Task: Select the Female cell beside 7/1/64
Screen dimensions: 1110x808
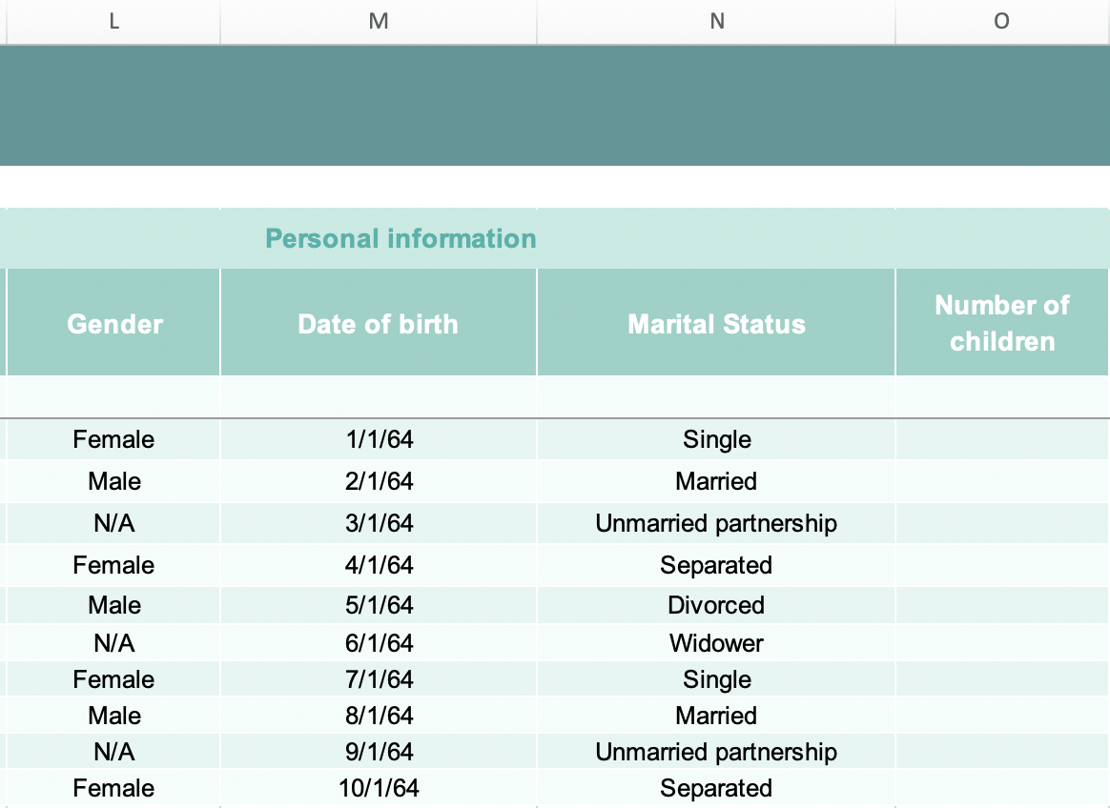Action: 112,679
